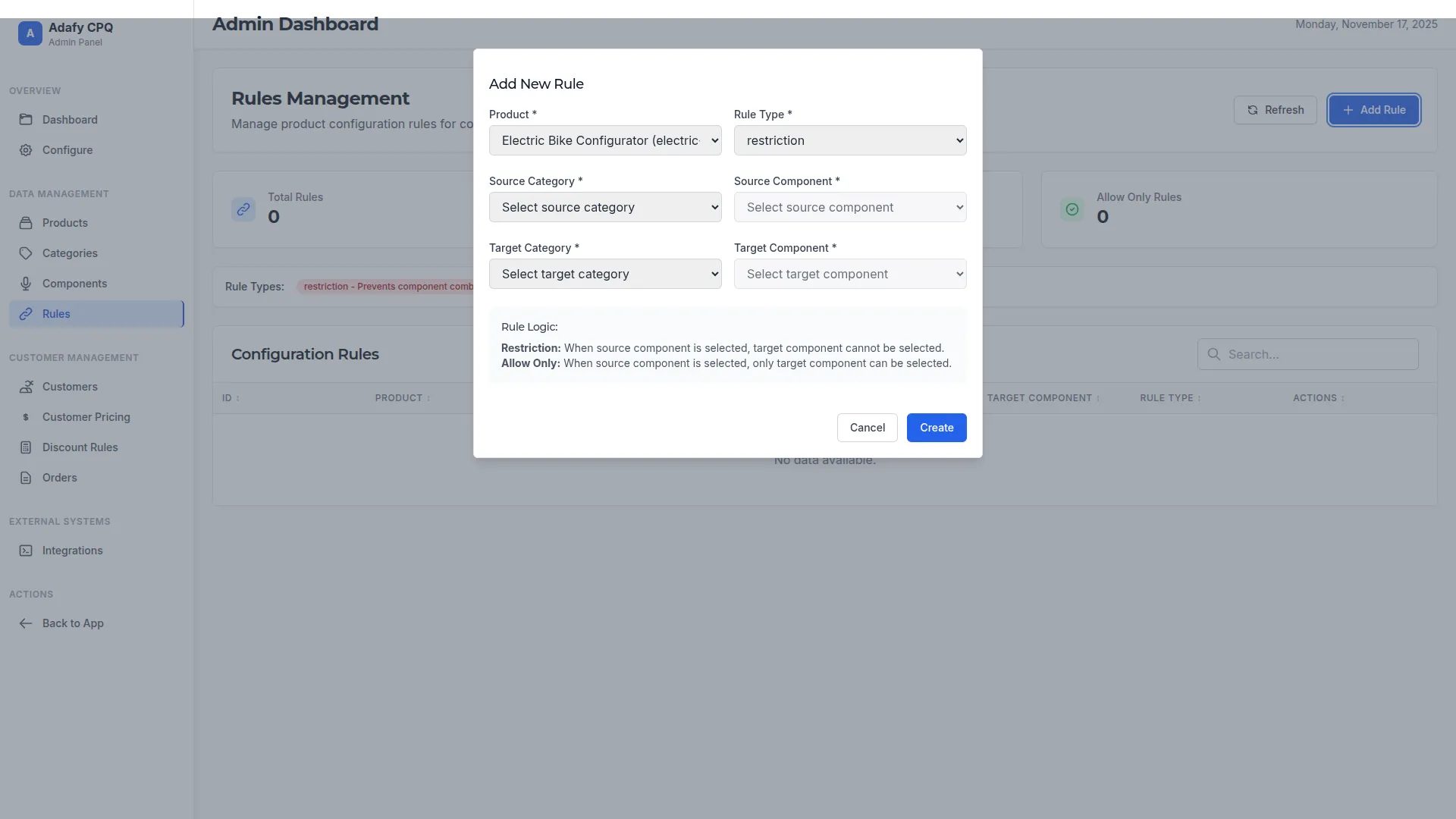Cancel the Add New Rule dialog
The image size is (1456, 819).
pos(867,428)
